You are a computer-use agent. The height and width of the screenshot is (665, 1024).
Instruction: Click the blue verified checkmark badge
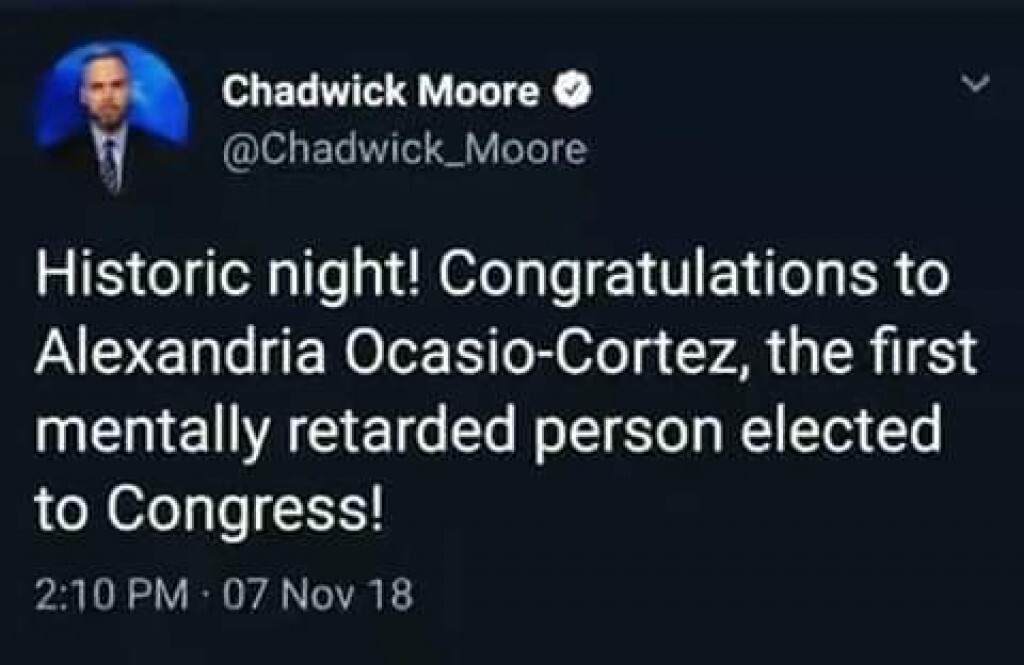[x=565, y=93]
